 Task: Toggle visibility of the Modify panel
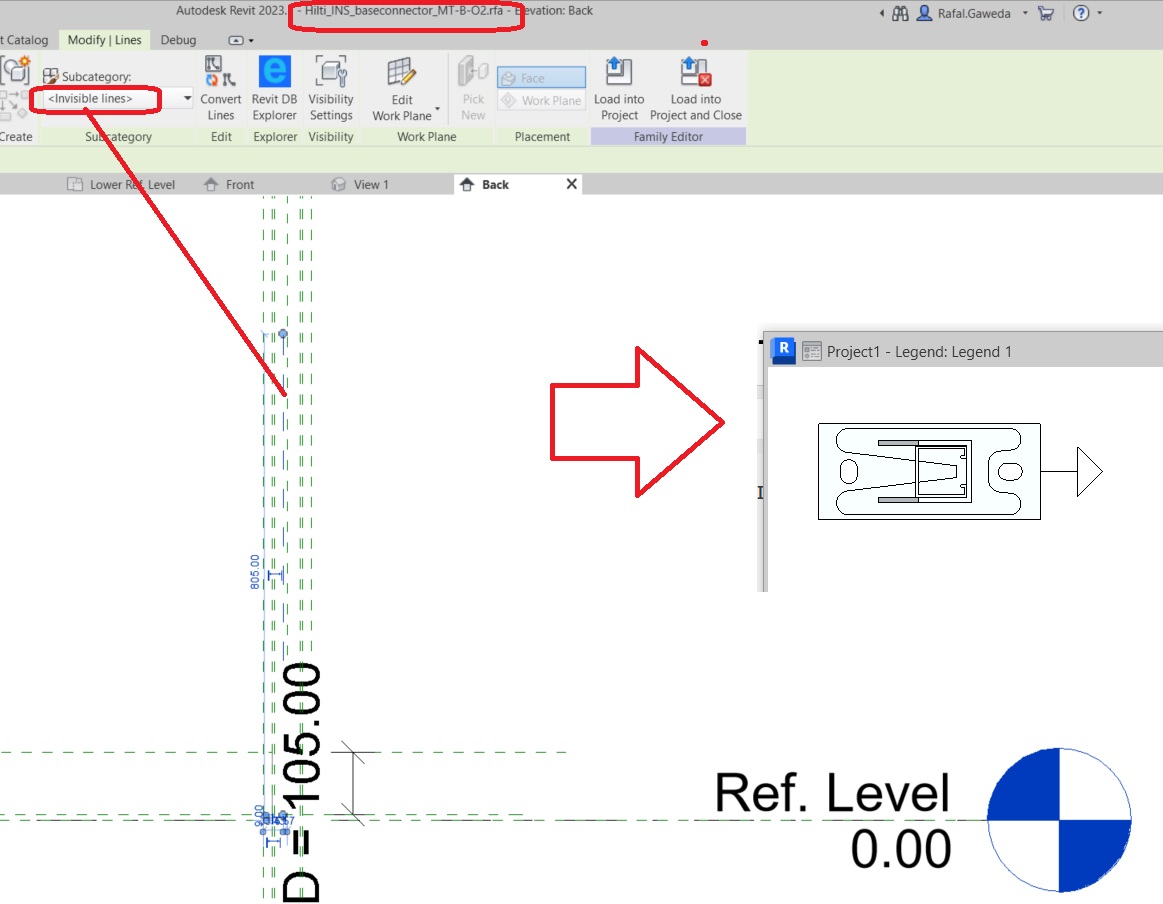(x=237, y=40)
